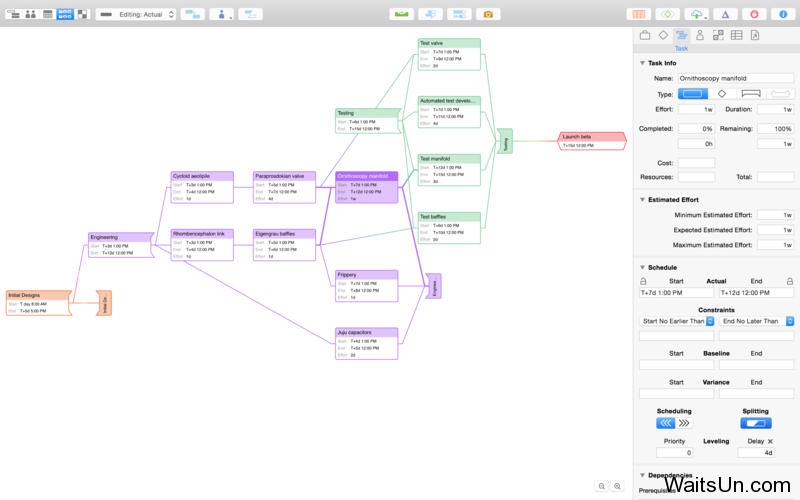Image resolution: width=800 pixels, height=500 pixels.
Task: Select the Engineering group node
Action: tap(121, 245)
